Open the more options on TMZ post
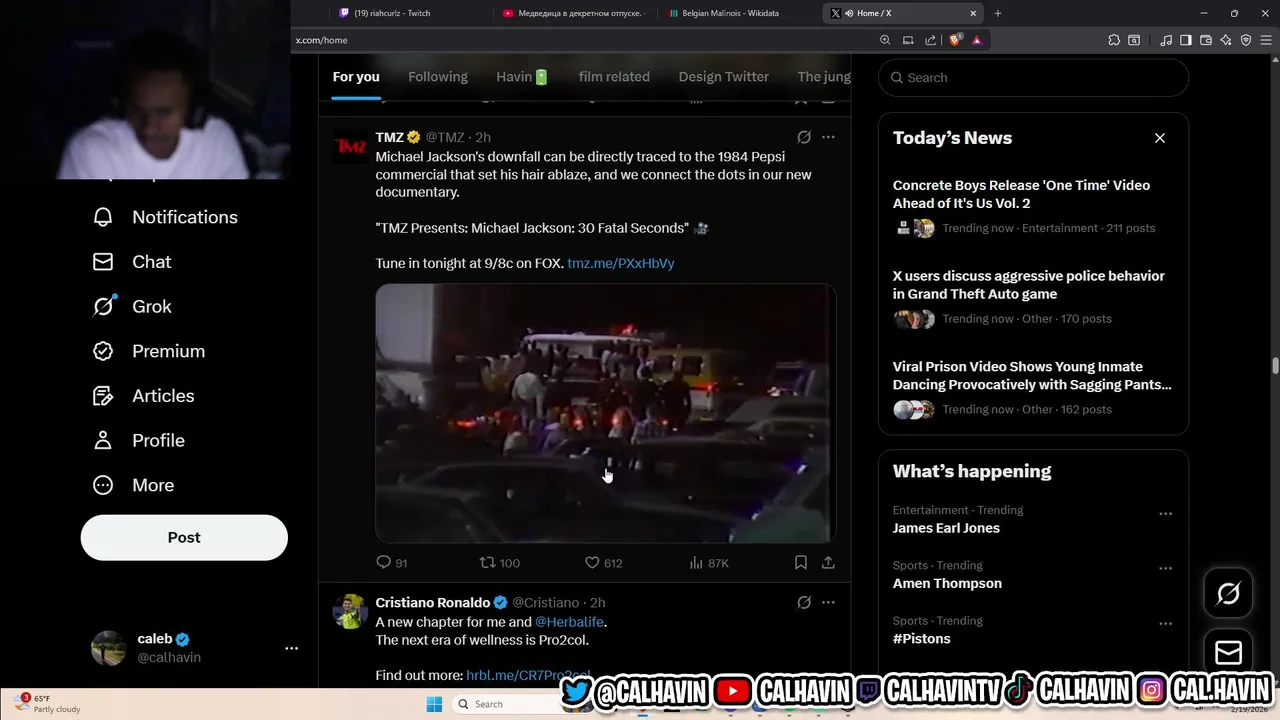The image size is (1280, 720). click(828, 137)
